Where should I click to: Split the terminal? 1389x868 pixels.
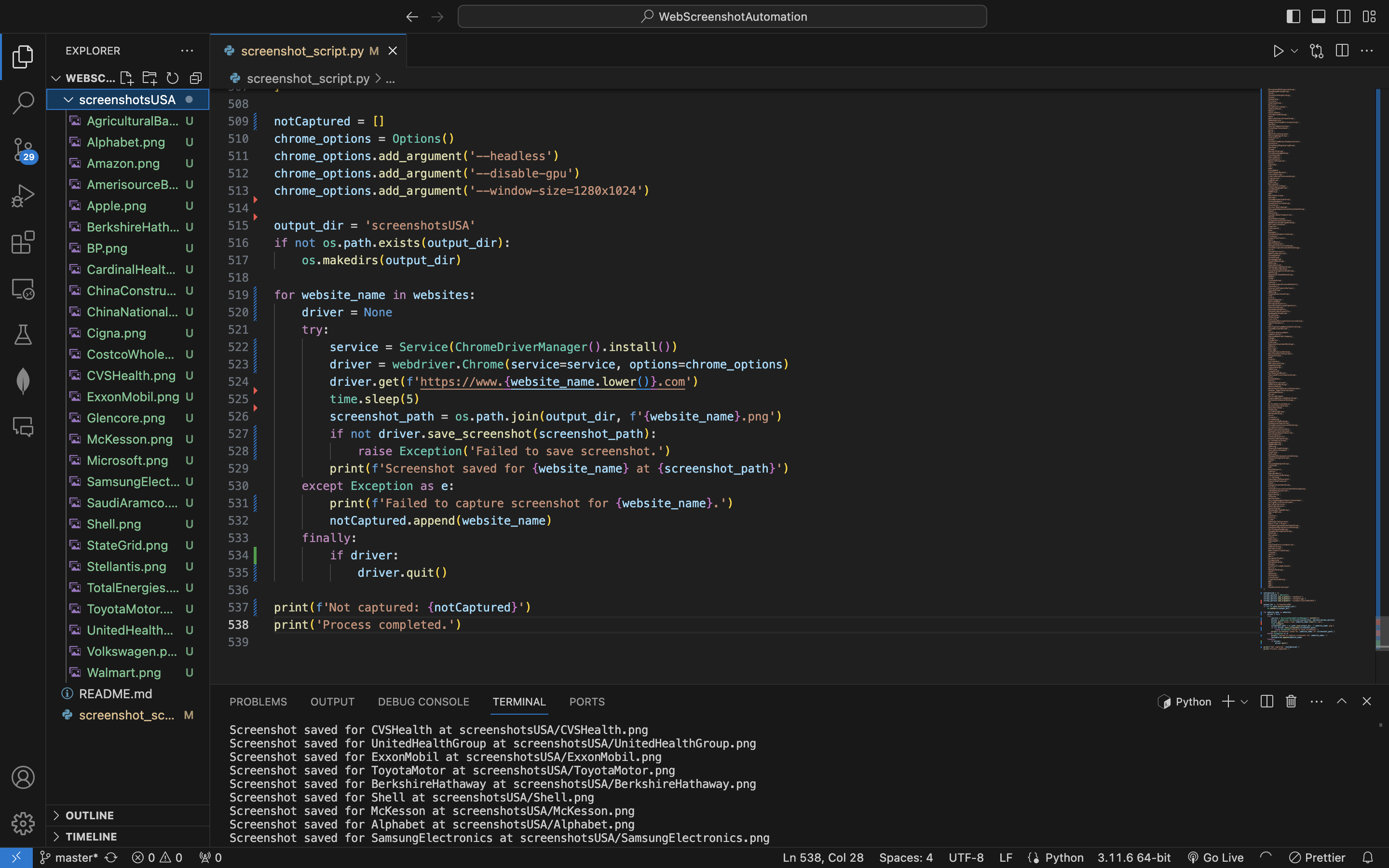(x=1267, y=701)
